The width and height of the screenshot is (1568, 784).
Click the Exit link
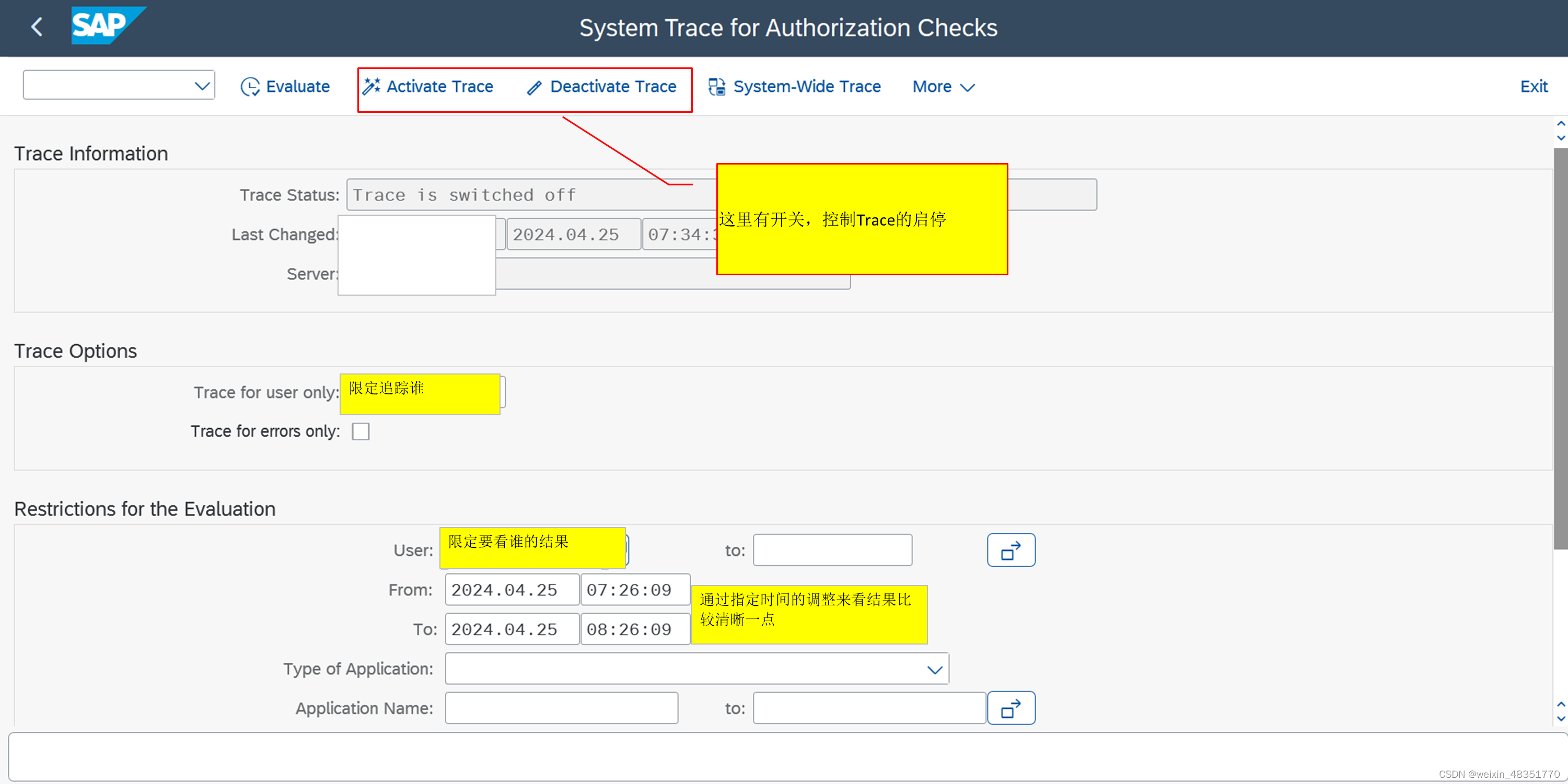coord(1534,86)
